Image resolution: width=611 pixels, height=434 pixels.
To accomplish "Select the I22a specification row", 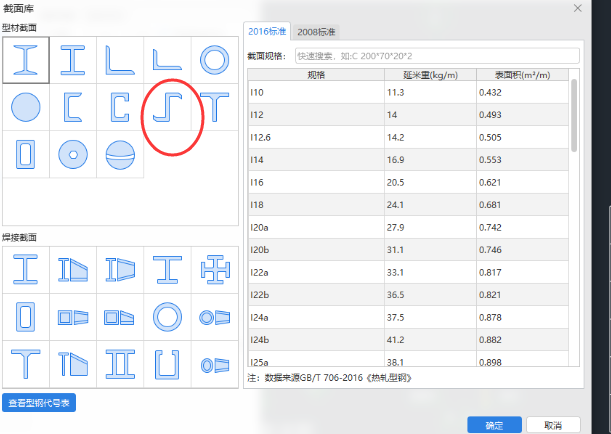I will pos(408,272).
